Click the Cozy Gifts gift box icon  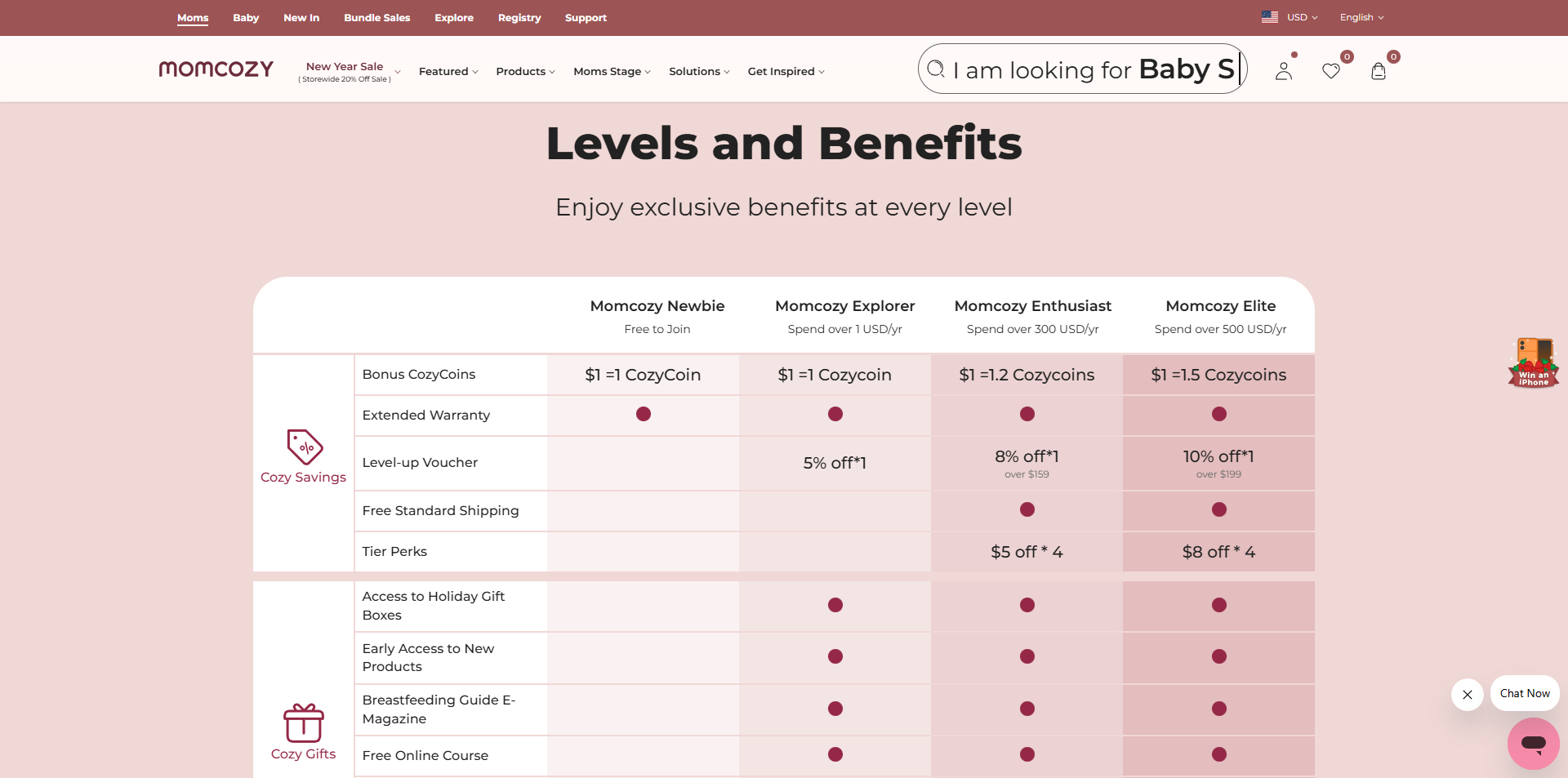304,723
